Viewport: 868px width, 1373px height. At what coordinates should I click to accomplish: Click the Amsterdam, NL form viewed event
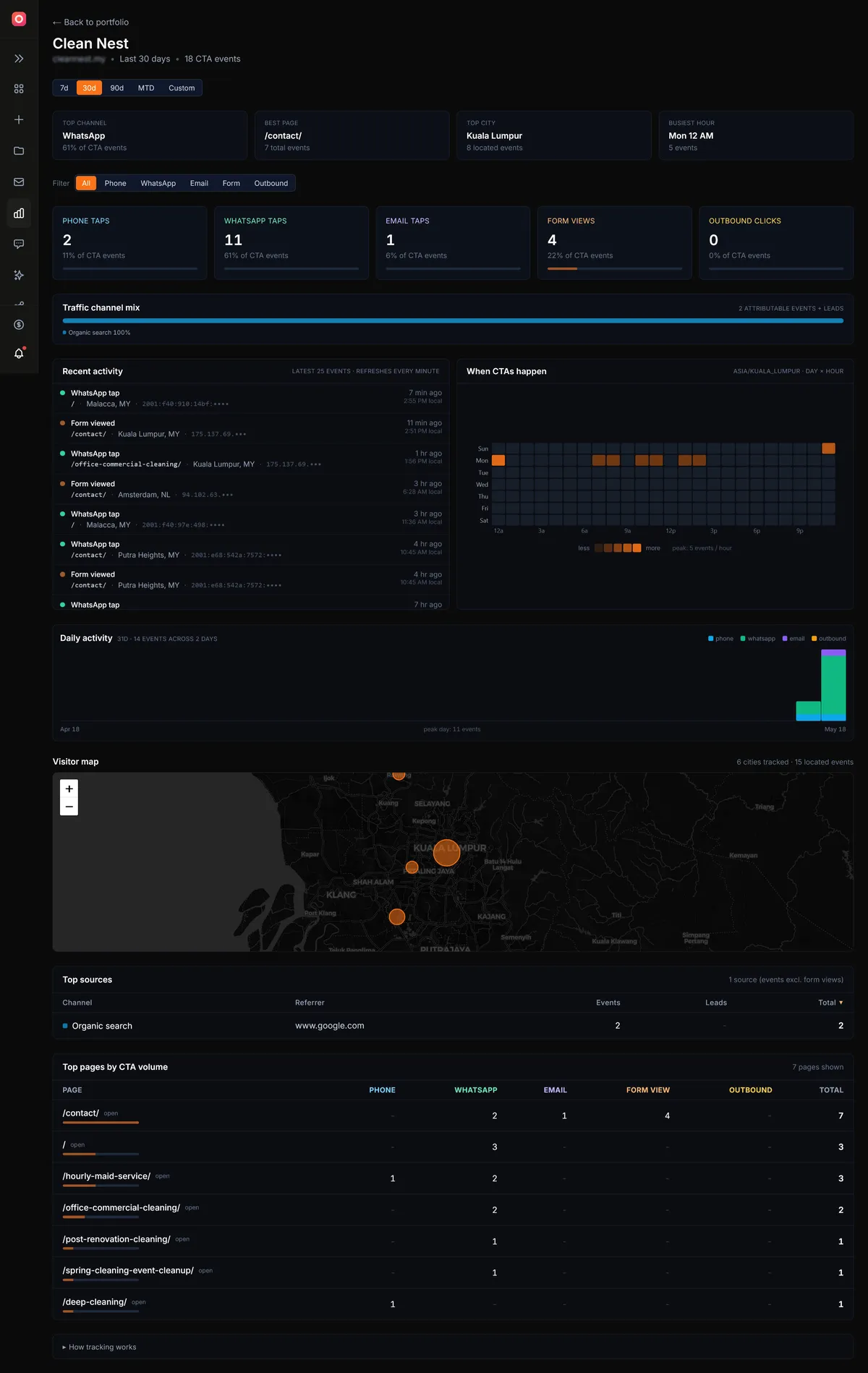pyautogui.click(x=251, y=490)
